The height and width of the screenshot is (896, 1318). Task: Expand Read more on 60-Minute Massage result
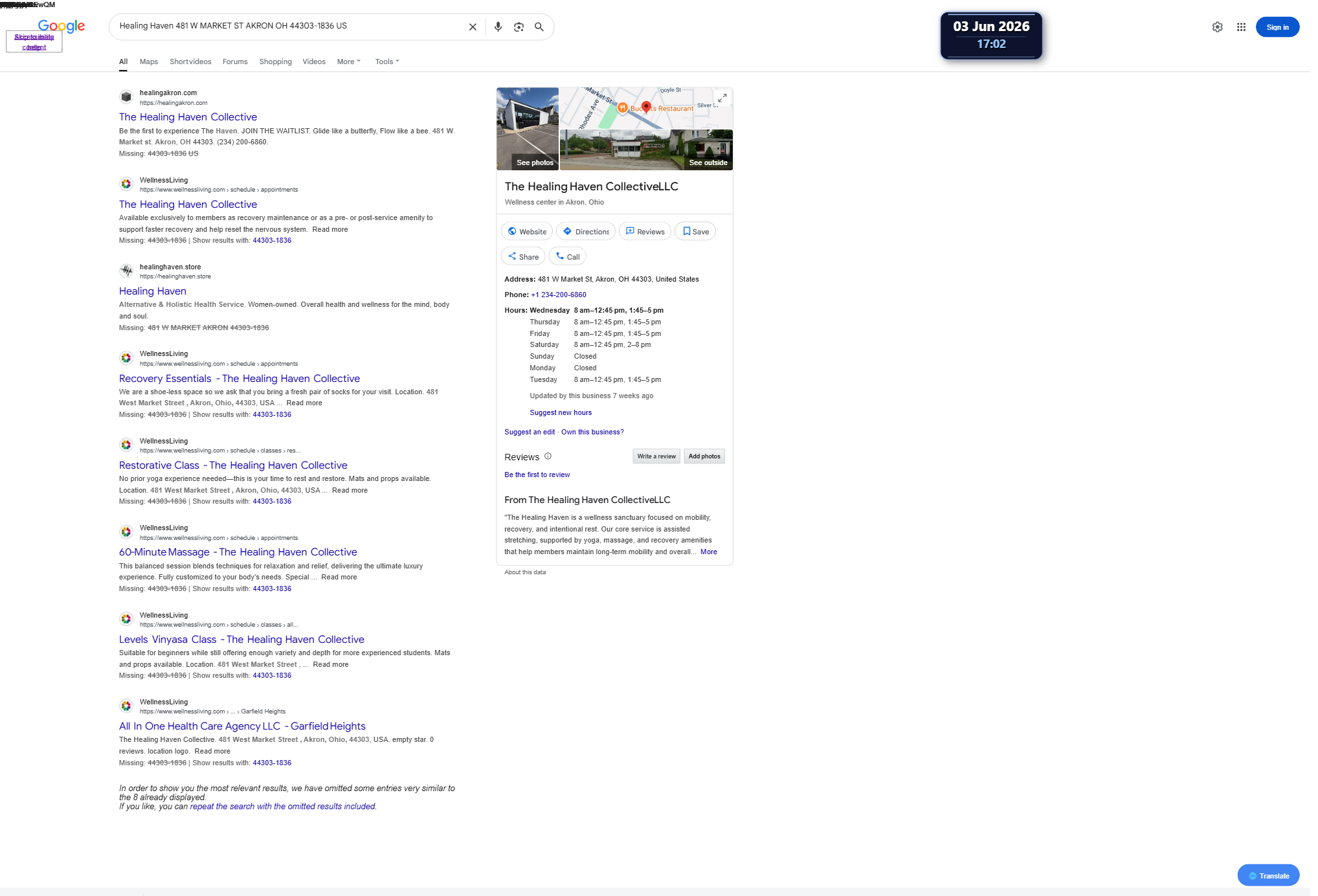tap(339, 577)
